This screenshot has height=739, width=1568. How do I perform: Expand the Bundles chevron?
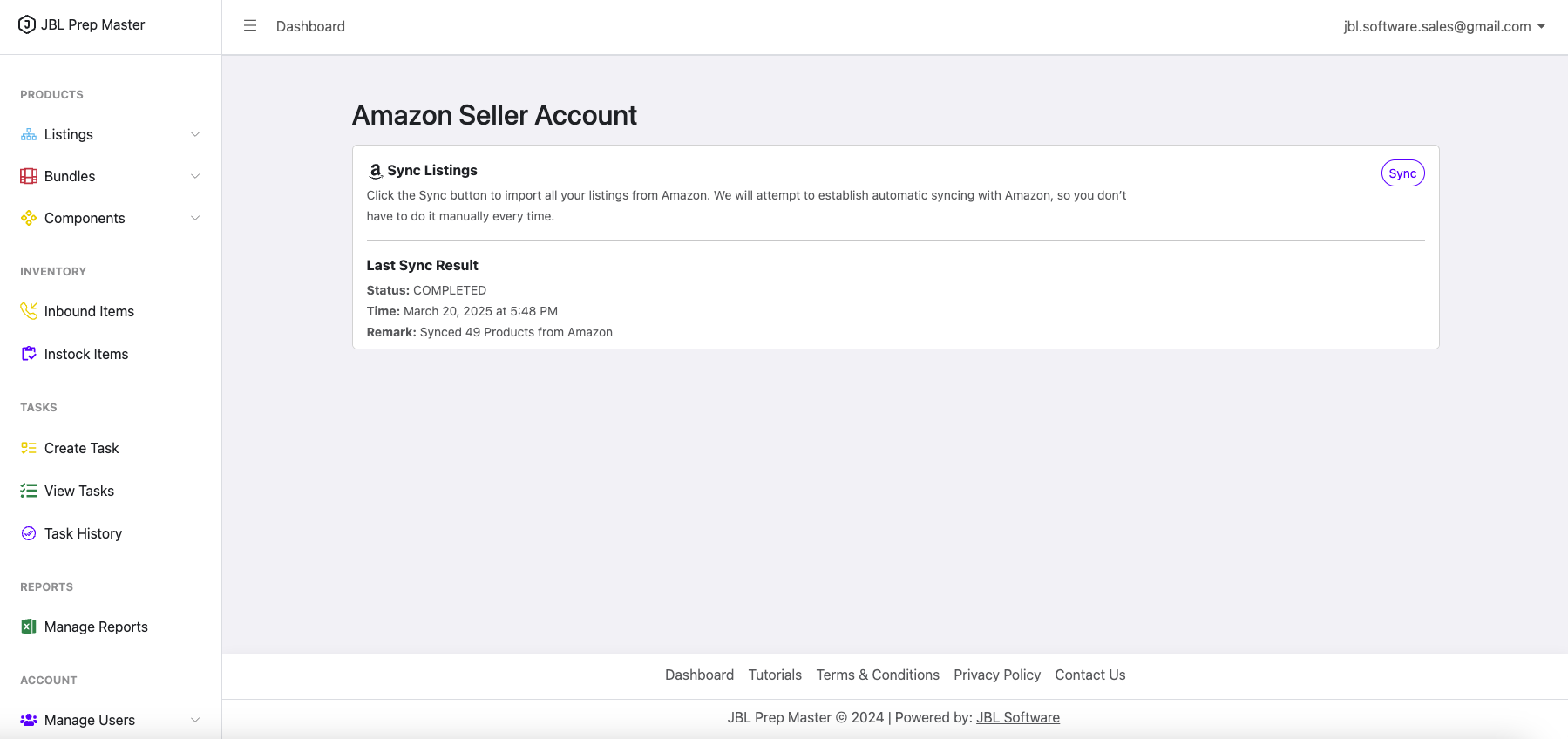(x=195, y=176)
